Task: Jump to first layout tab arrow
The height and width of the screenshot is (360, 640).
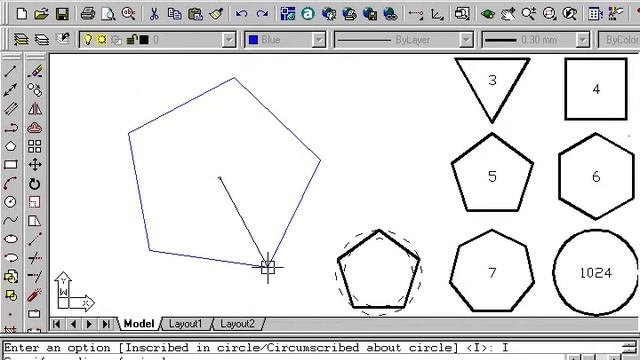Action: coord(57,324)
